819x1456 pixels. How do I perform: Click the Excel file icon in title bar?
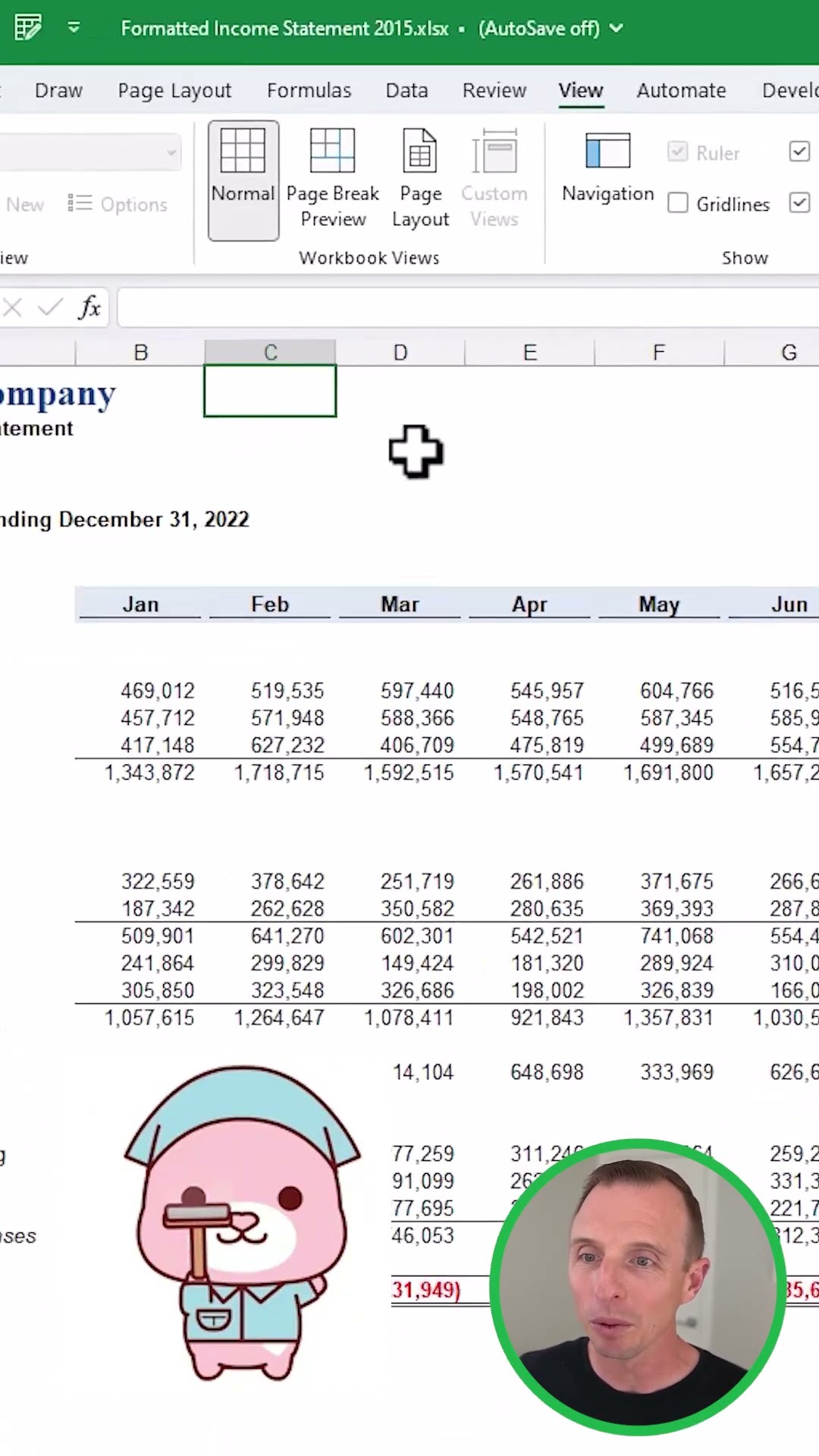(28, 28)
